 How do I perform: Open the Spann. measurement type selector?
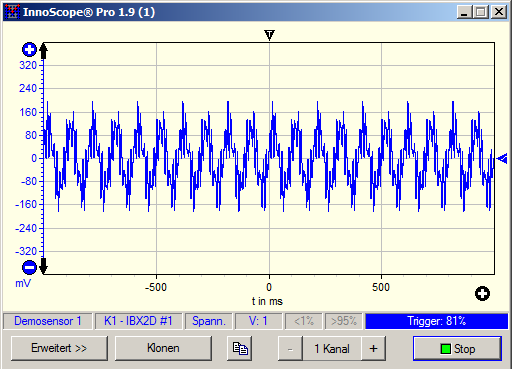[209, 321]
